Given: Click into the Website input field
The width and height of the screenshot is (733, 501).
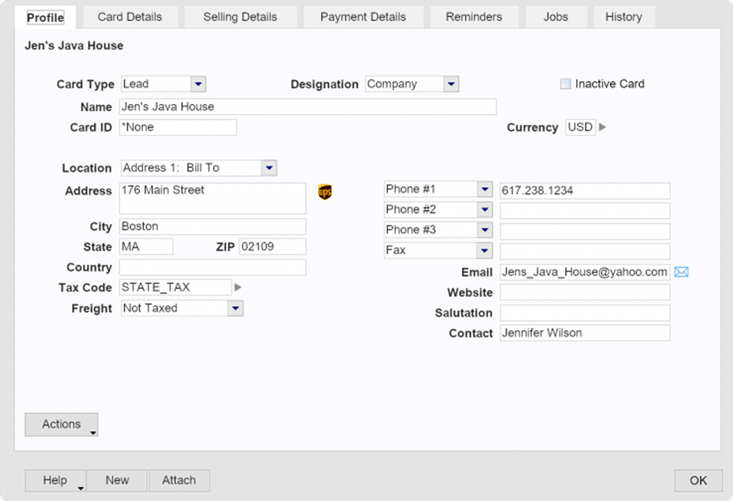Looking at the screenshot, I should [584, 293].
